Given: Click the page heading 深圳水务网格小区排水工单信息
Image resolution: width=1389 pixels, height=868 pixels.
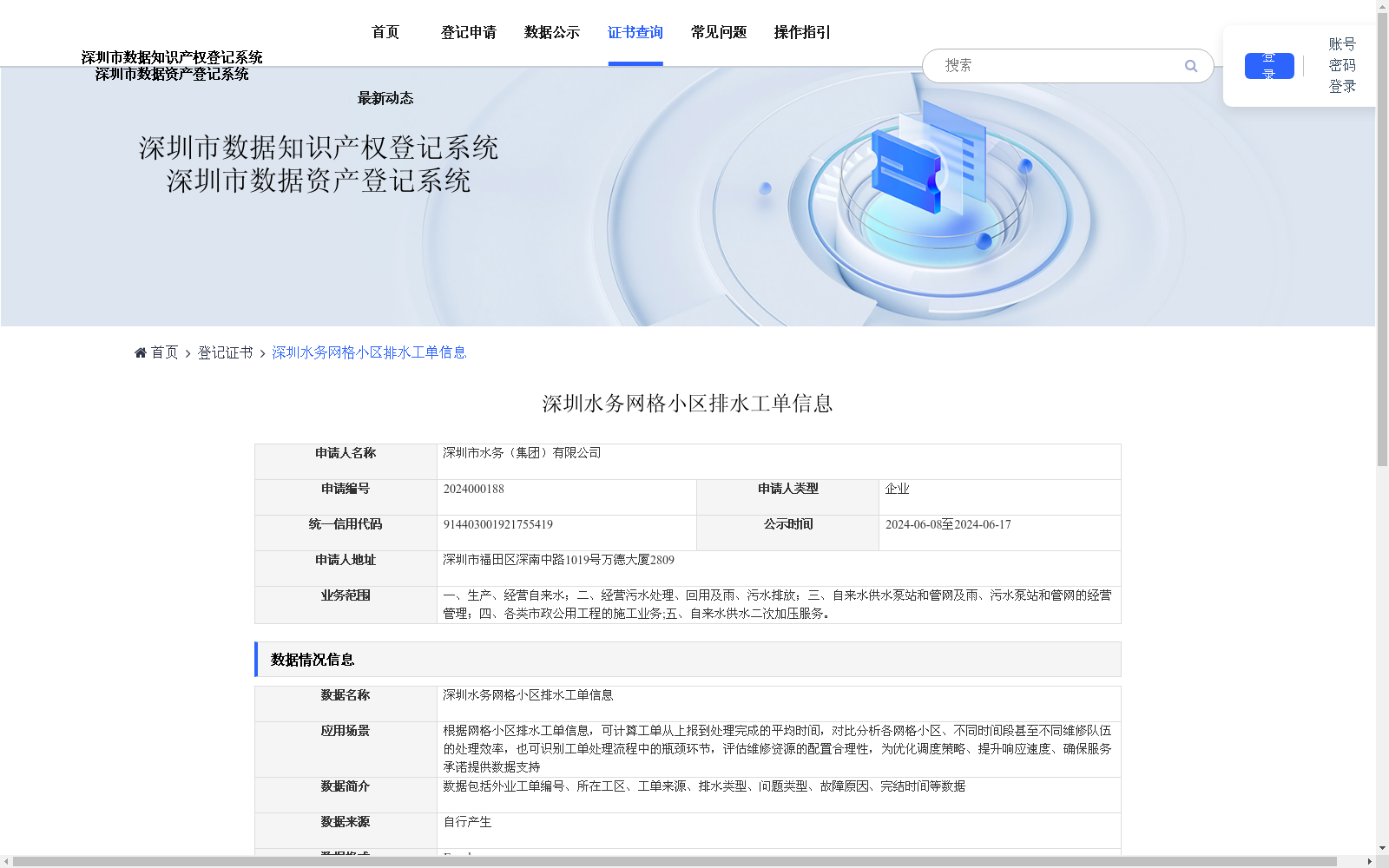Looking at the screenshot, I should (x=688, y=404).
